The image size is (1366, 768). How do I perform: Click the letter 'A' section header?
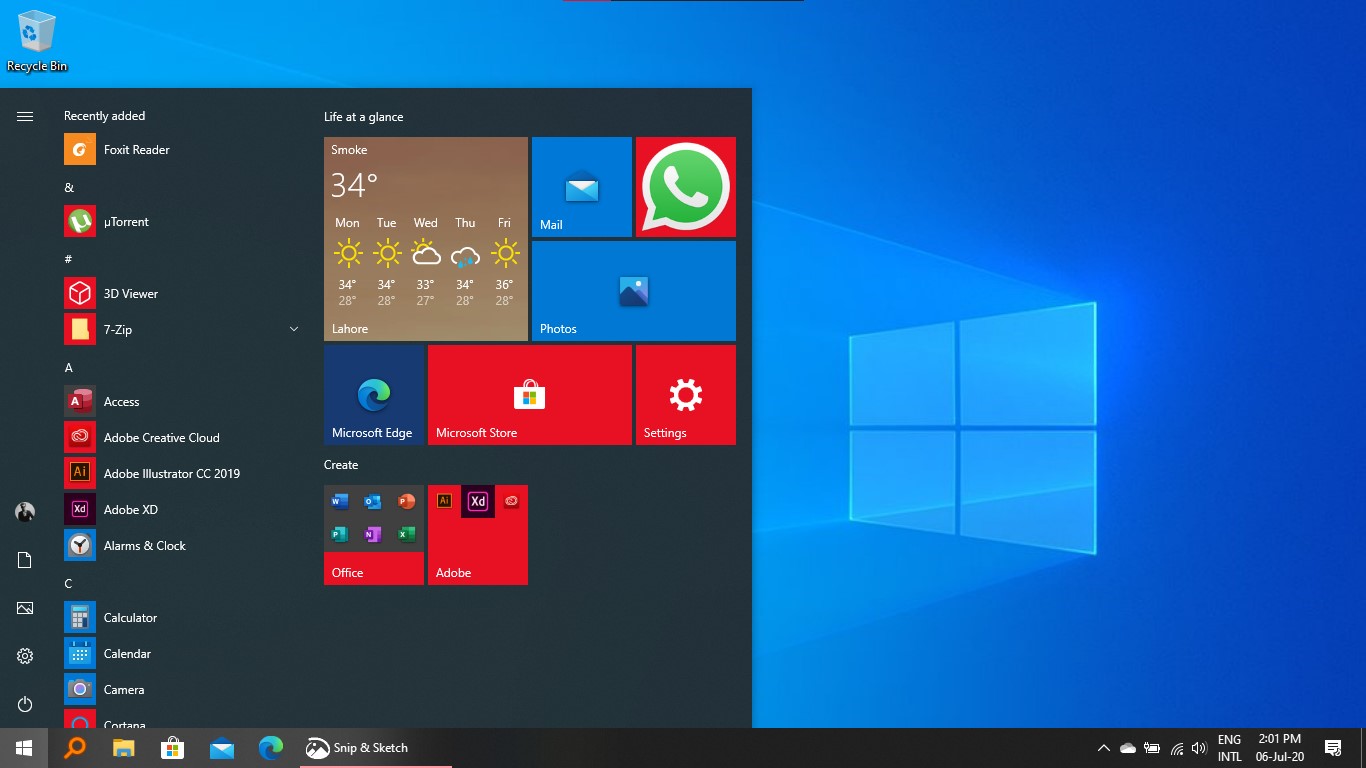click(x=69, y=368)
